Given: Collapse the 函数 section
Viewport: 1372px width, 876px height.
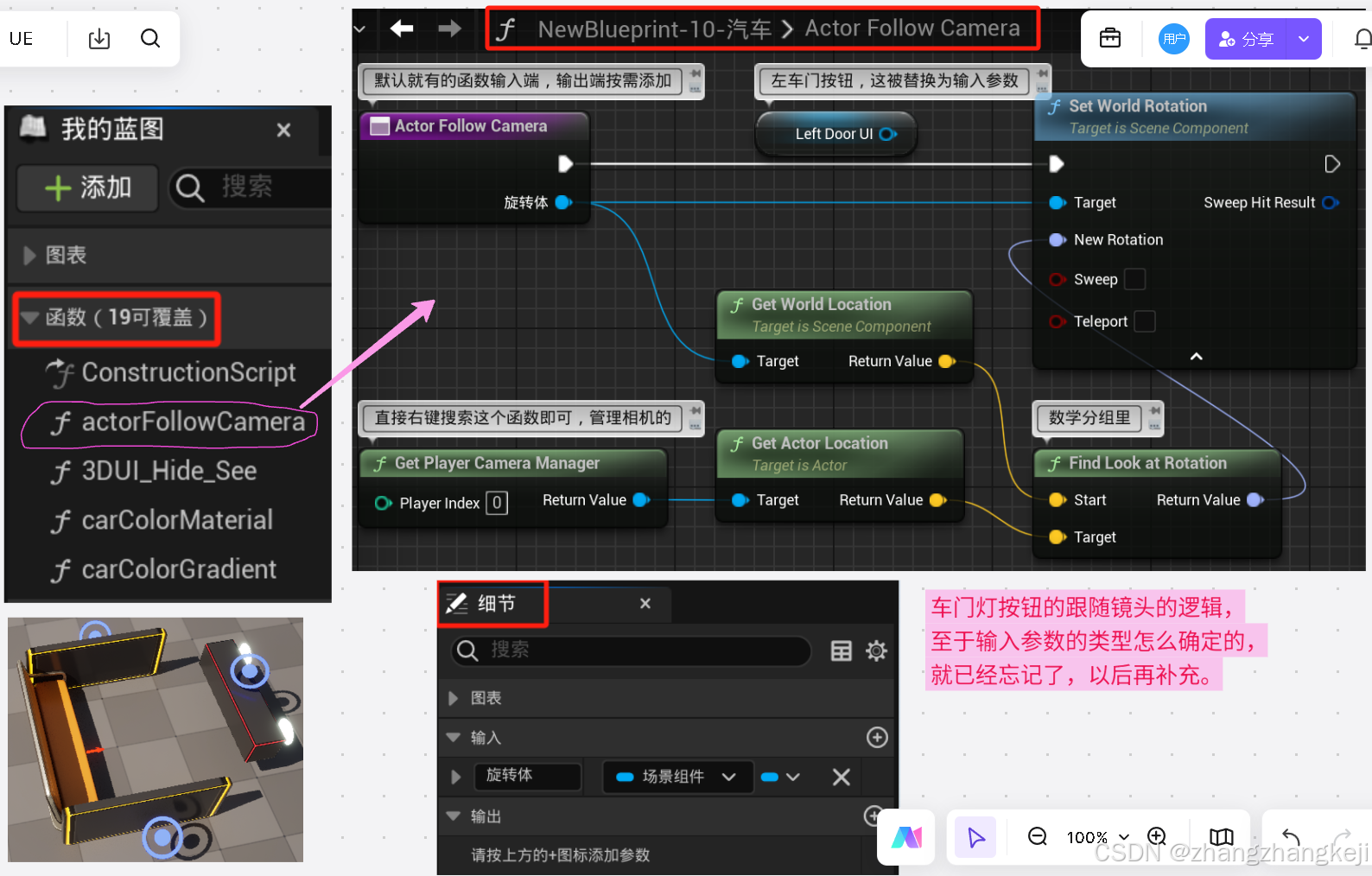Looking at the screenshot, I should [30, 318].
